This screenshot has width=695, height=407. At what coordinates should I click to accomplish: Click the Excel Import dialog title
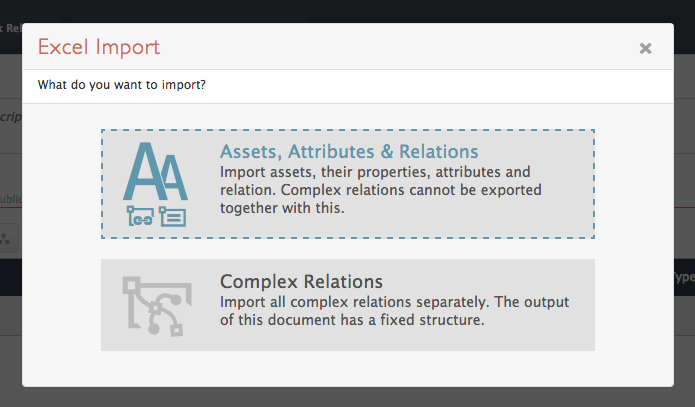pyautogui.click(x=99, y=47)
